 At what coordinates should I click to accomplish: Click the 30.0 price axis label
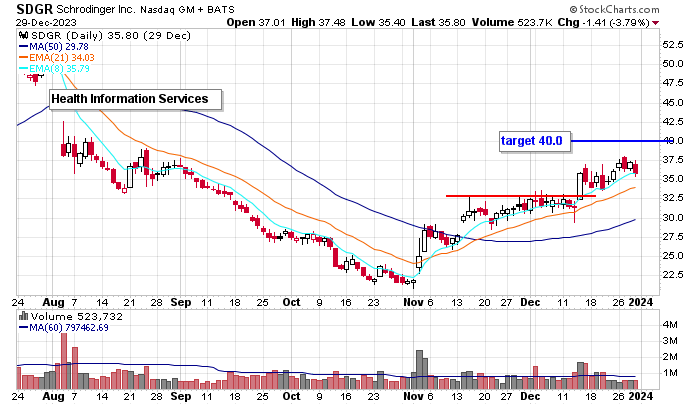click(x=673, y=217)
